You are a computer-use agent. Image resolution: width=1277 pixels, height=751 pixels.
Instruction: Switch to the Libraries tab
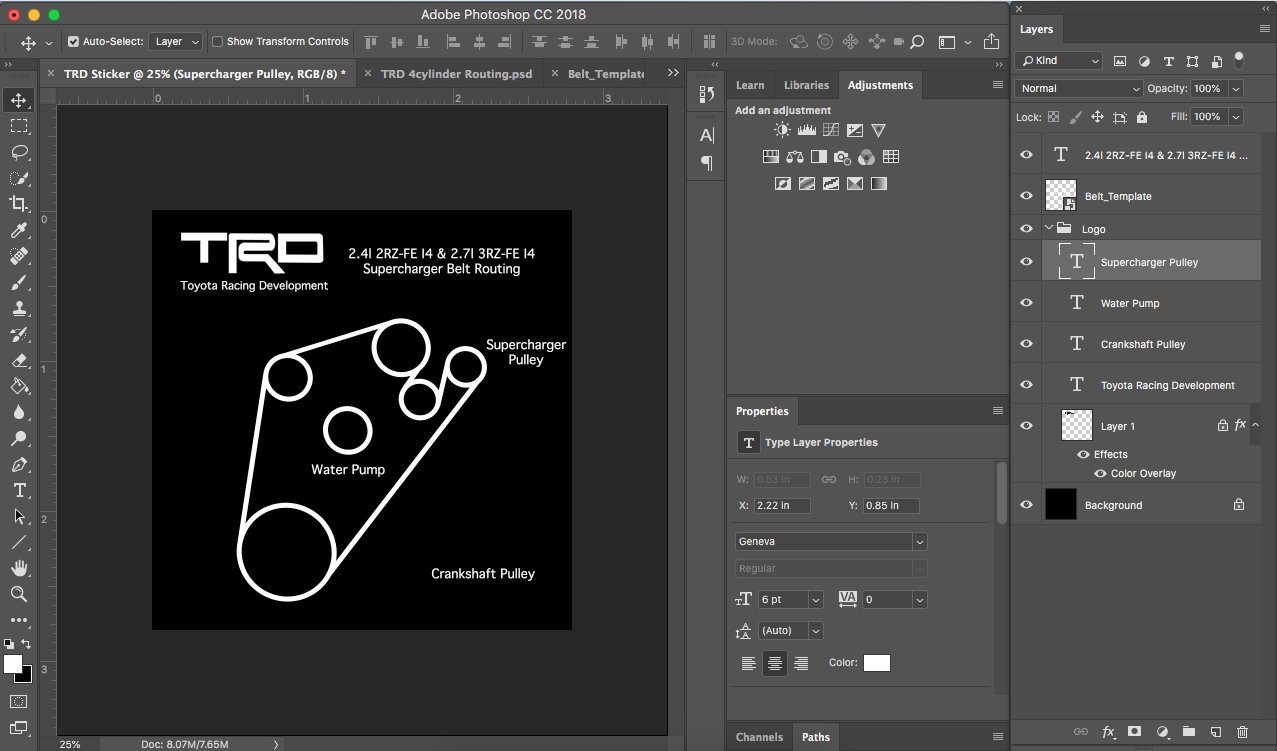806,85
